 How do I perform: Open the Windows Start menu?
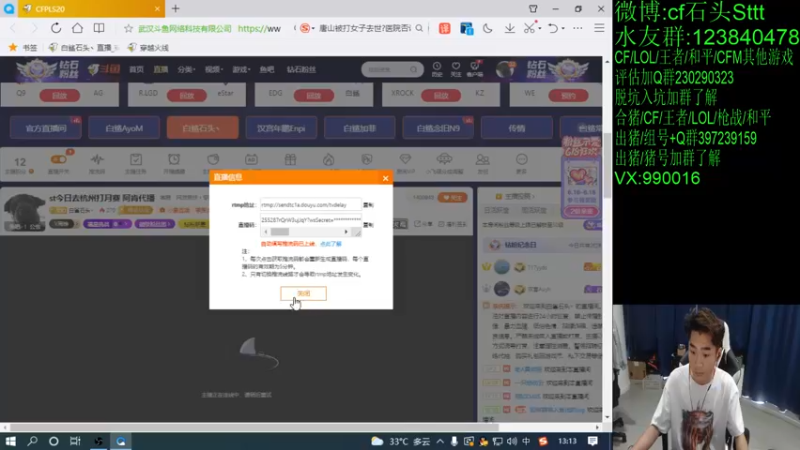pyautogui.click(x=11, y=441)
